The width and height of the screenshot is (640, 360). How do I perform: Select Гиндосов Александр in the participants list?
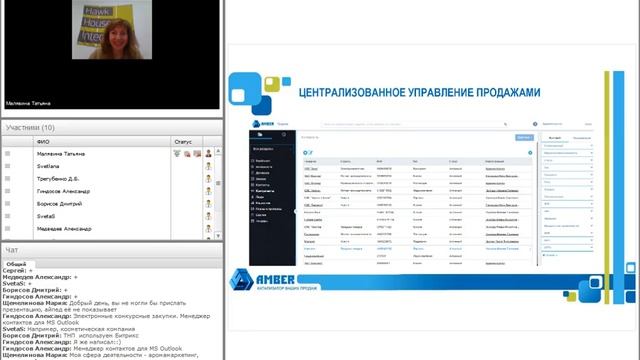[x=63, y=191]
